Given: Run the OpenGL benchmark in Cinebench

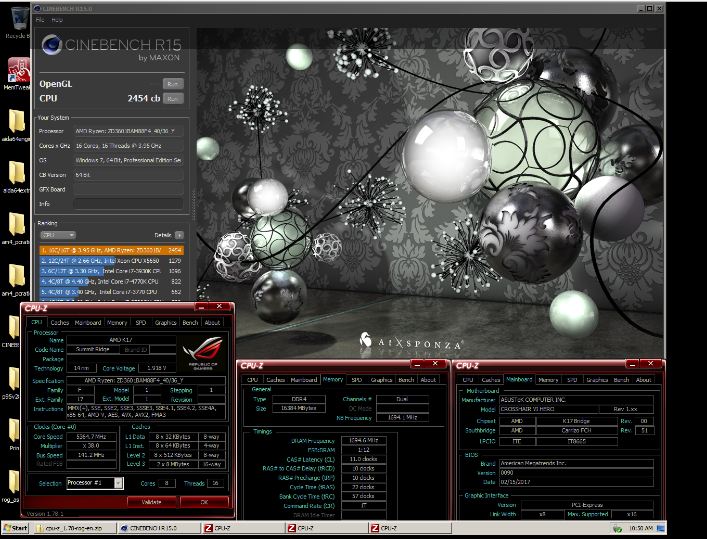Looking at the screenshot, I should click(173, 84).
